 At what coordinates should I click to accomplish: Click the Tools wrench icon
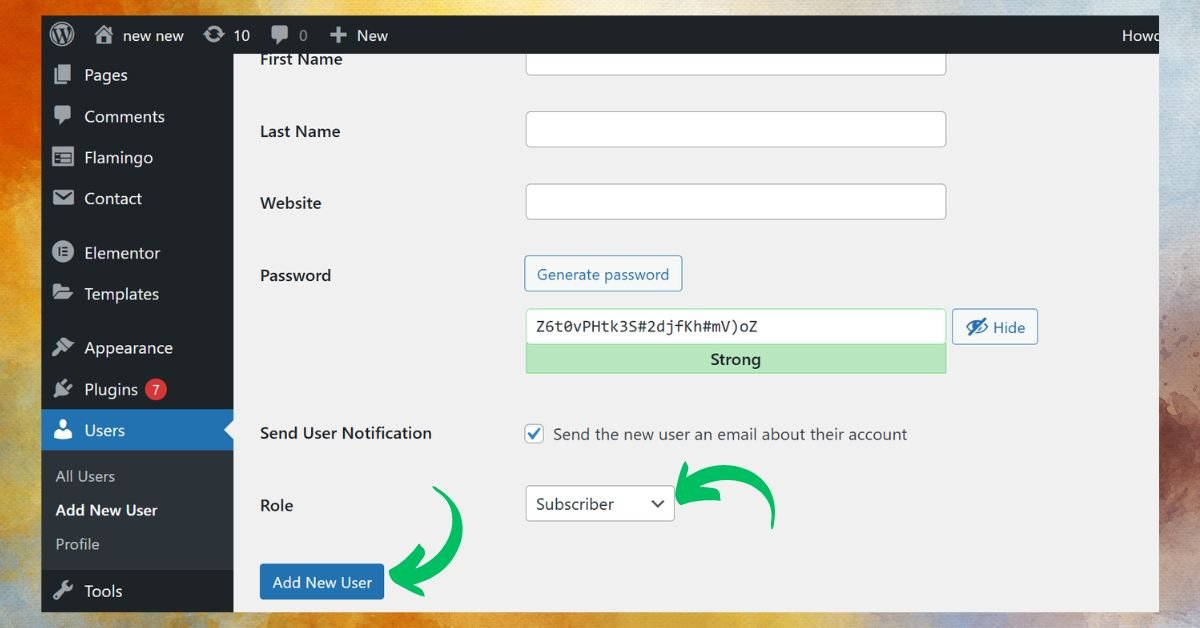click(63, 590)
